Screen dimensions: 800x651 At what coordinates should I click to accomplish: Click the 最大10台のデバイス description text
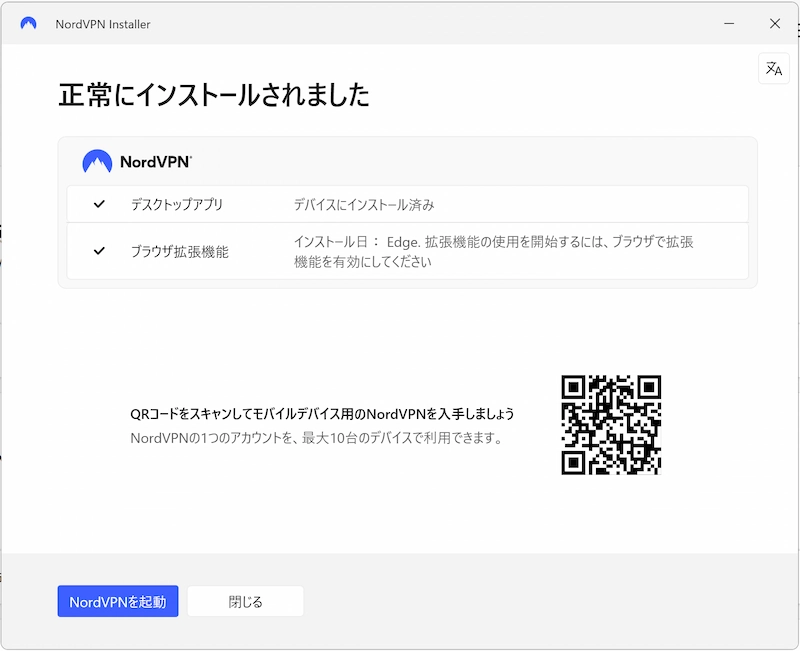click(317, 438)
